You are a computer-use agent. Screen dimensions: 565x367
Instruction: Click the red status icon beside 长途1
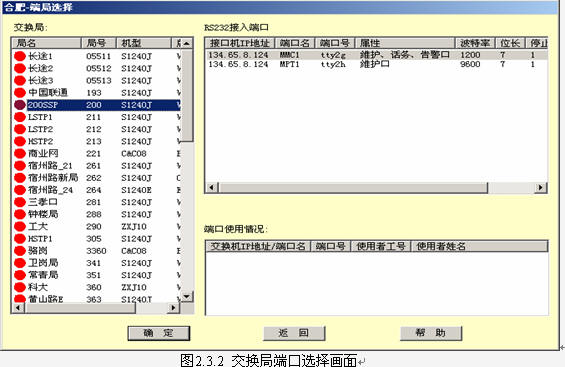20,56
